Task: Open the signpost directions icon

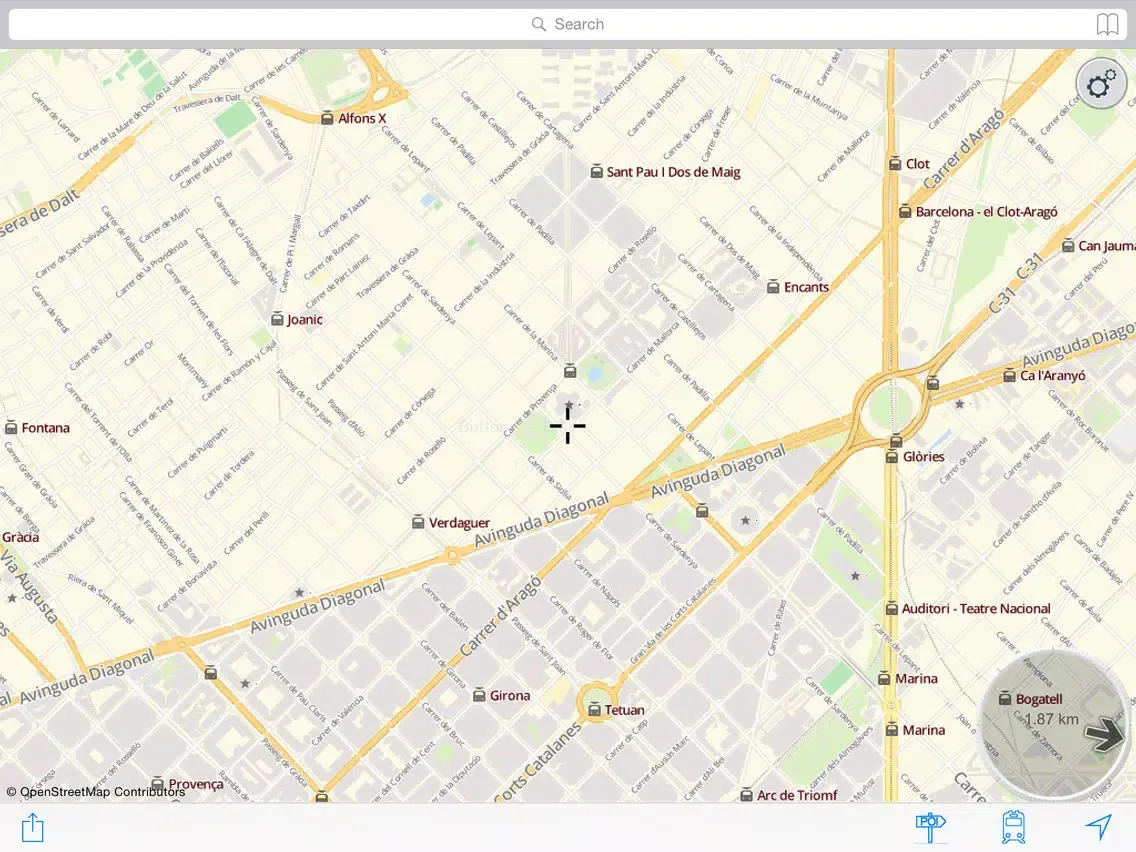Action: [930, 827]
